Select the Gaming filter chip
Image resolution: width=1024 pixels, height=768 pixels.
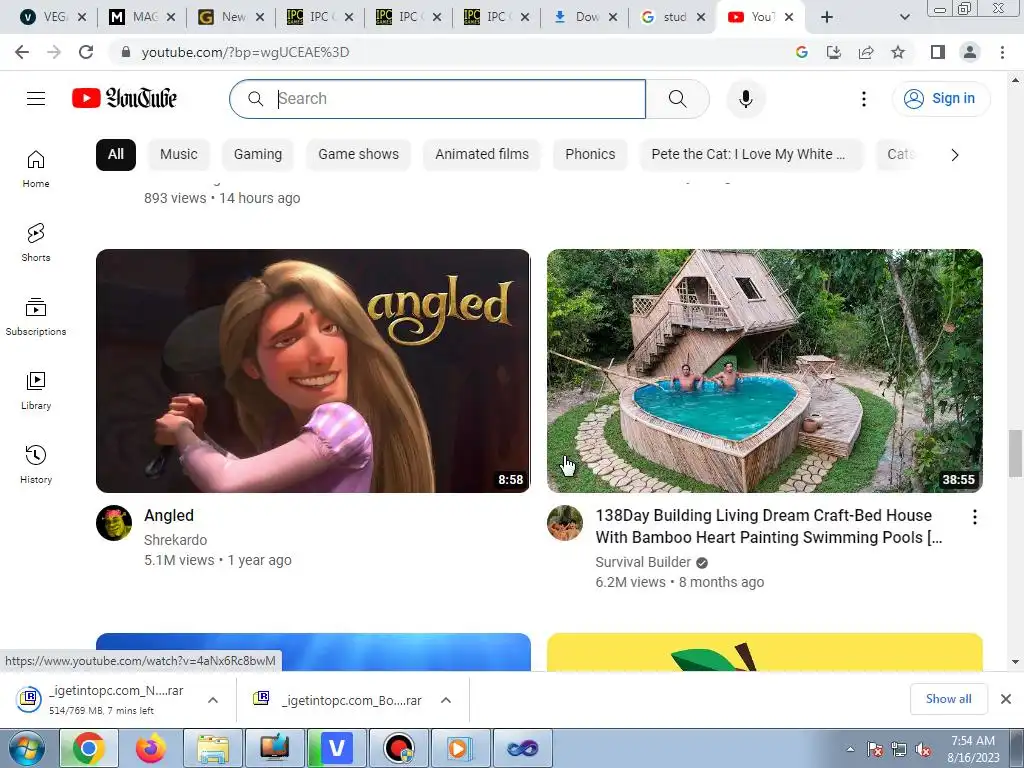(258, 154)
